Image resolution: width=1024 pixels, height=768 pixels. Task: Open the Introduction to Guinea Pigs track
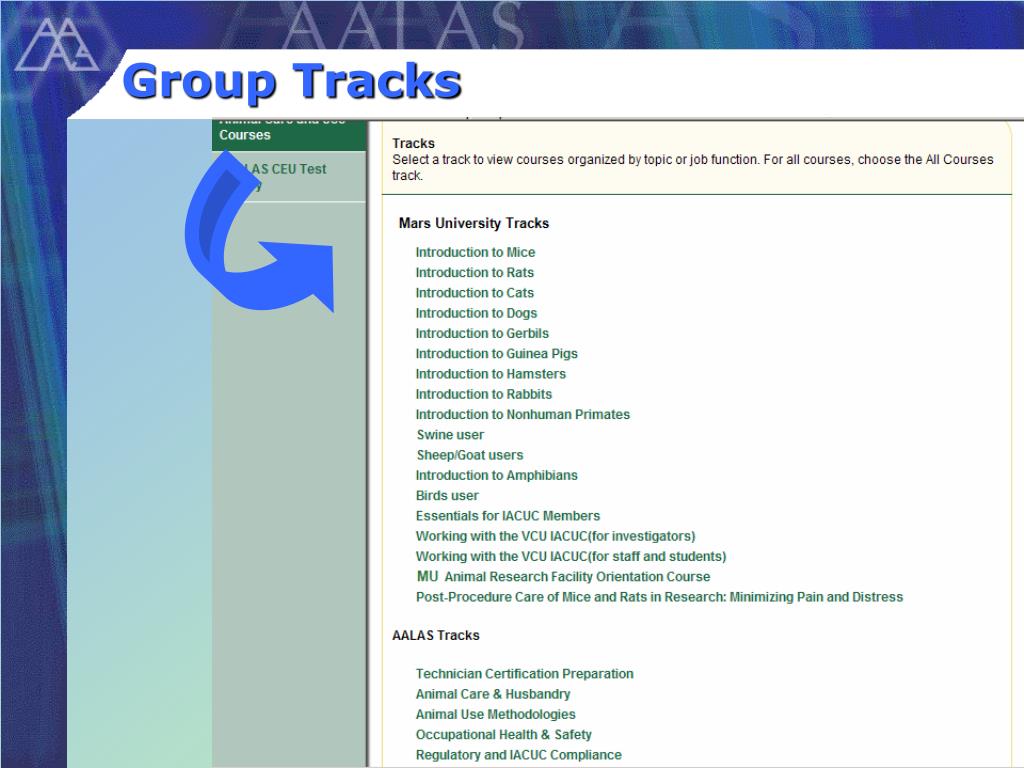click(x=496, y=353)
